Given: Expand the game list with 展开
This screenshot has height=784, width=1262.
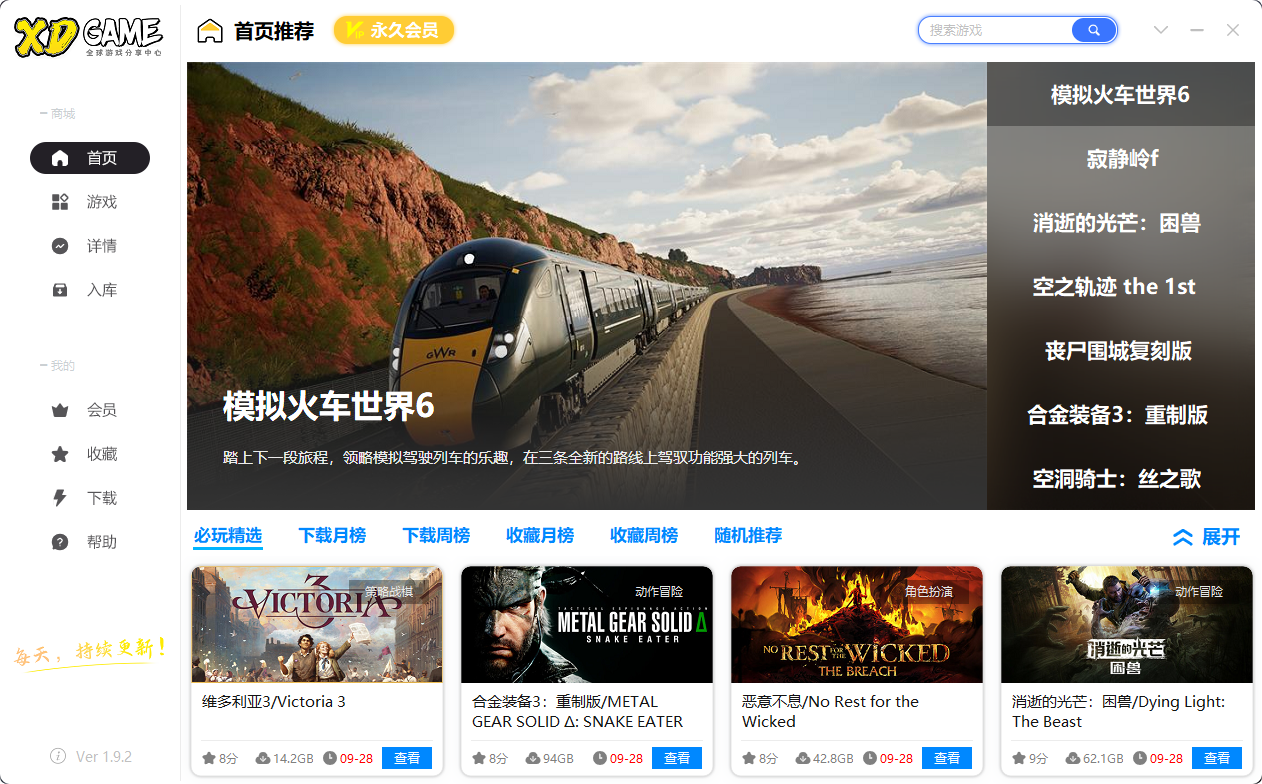Looking at the screenshot, I should click(x=1206, y=537).
